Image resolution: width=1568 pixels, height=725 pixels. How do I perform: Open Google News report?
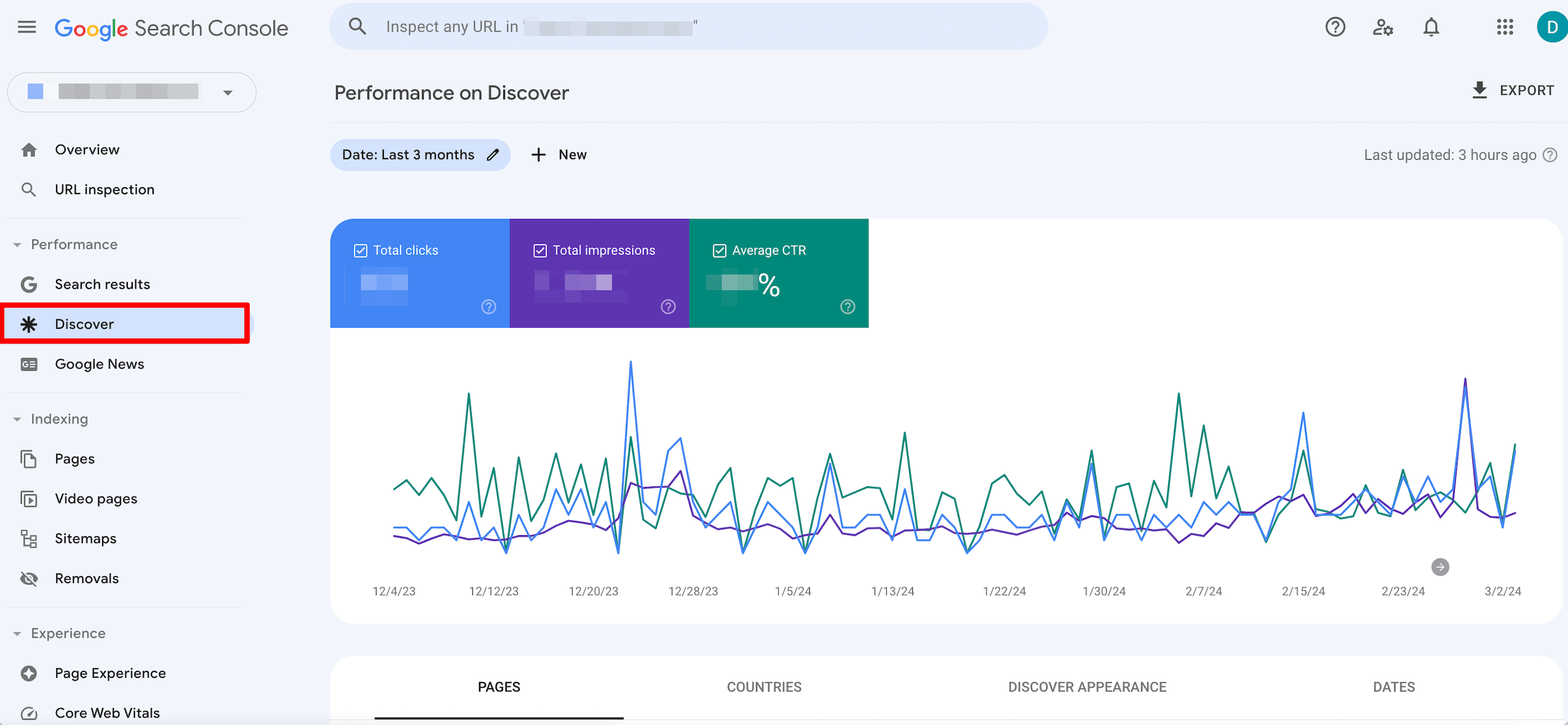click(x=99, y=364)
